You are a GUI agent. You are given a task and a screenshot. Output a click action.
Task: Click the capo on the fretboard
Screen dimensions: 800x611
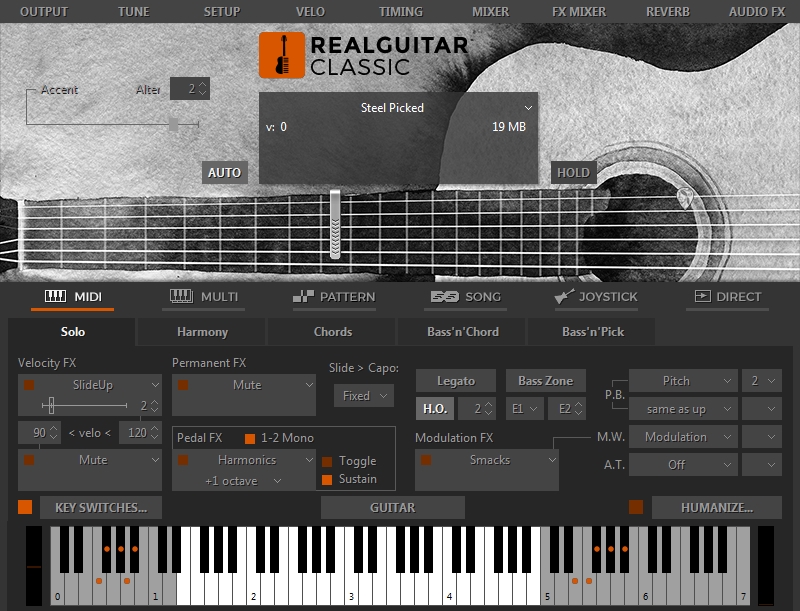coord(335,224)
